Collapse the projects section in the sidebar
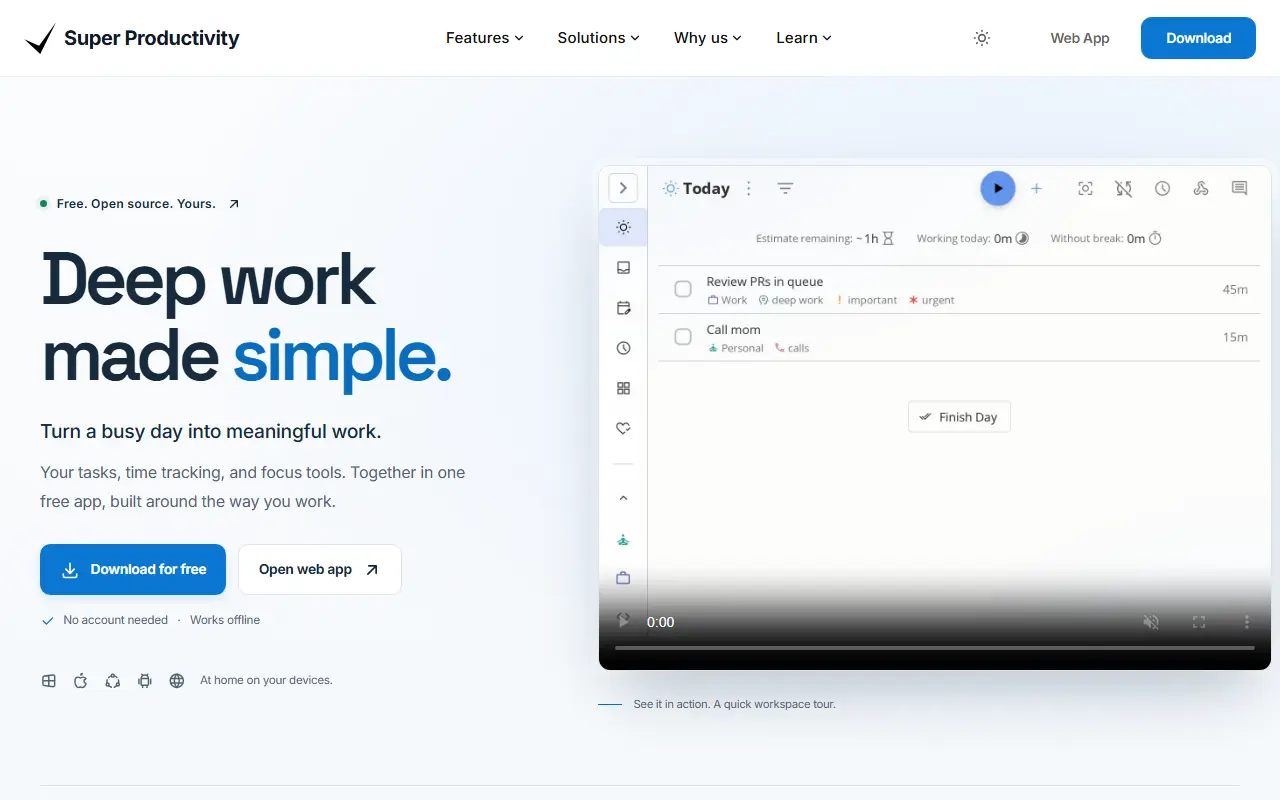The image size is (1280, 800). click(623, 498)
